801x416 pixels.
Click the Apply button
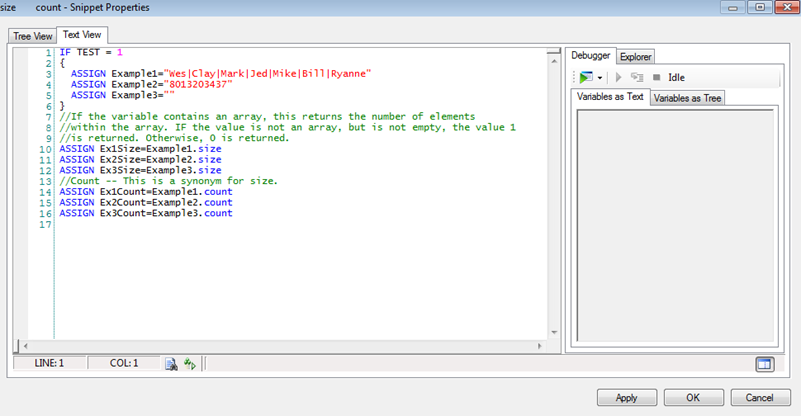626,397
